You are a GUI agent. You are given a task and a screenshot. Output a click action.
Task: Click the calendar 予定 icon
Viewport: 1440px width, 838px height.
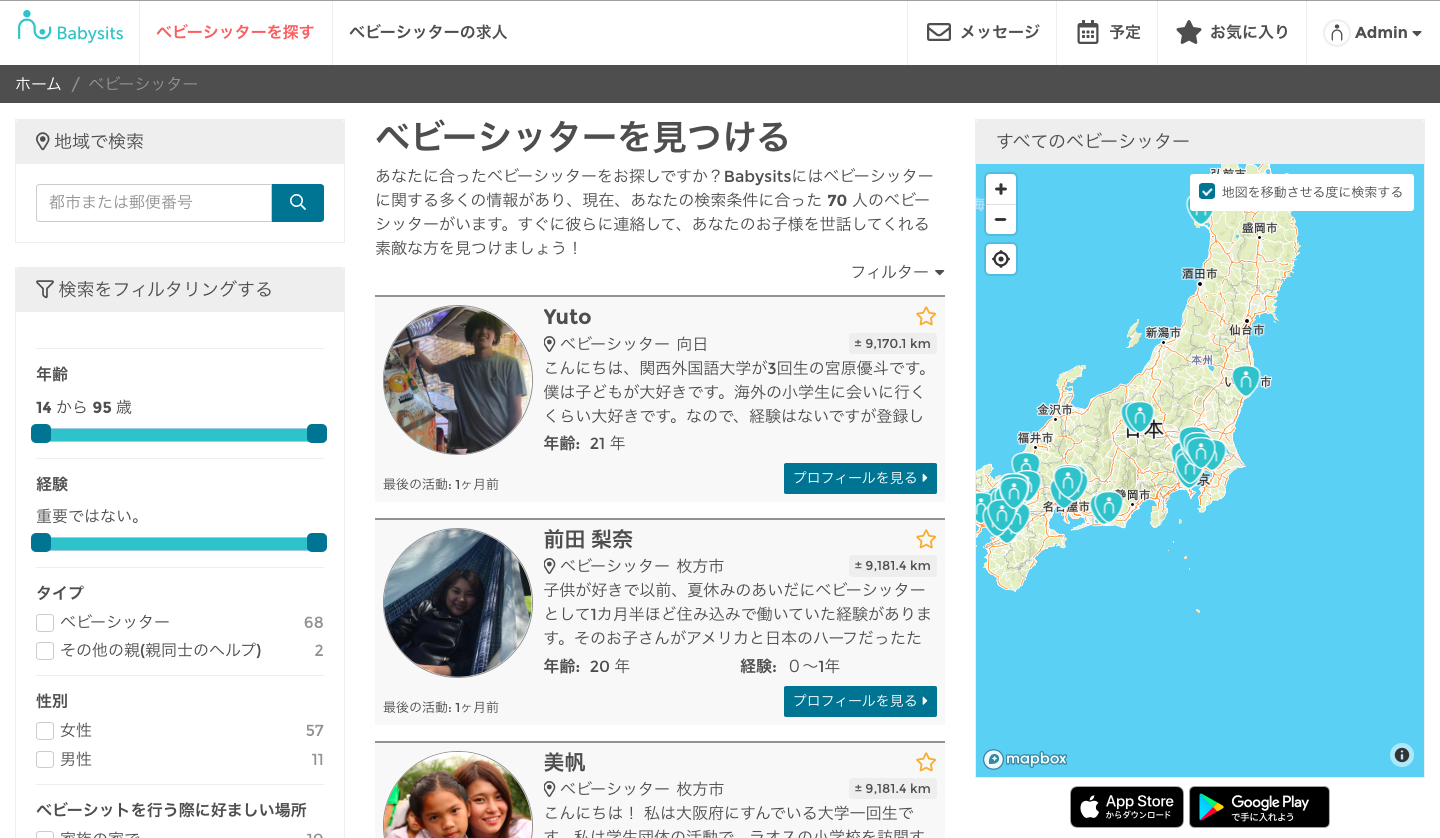pyautogui.click(x=1088, y=32)
